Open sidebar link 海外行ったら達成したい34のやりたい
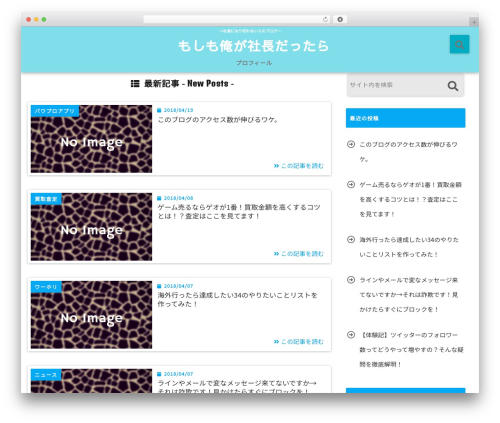Viewport: 500px width, 423px height. tap(409, 247)
